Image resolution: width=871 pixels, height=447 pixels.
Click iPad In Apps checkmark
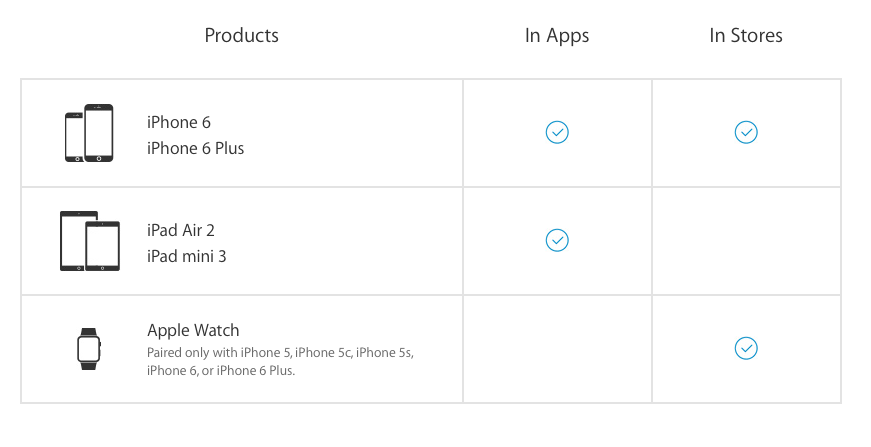[x=557, y=240]
